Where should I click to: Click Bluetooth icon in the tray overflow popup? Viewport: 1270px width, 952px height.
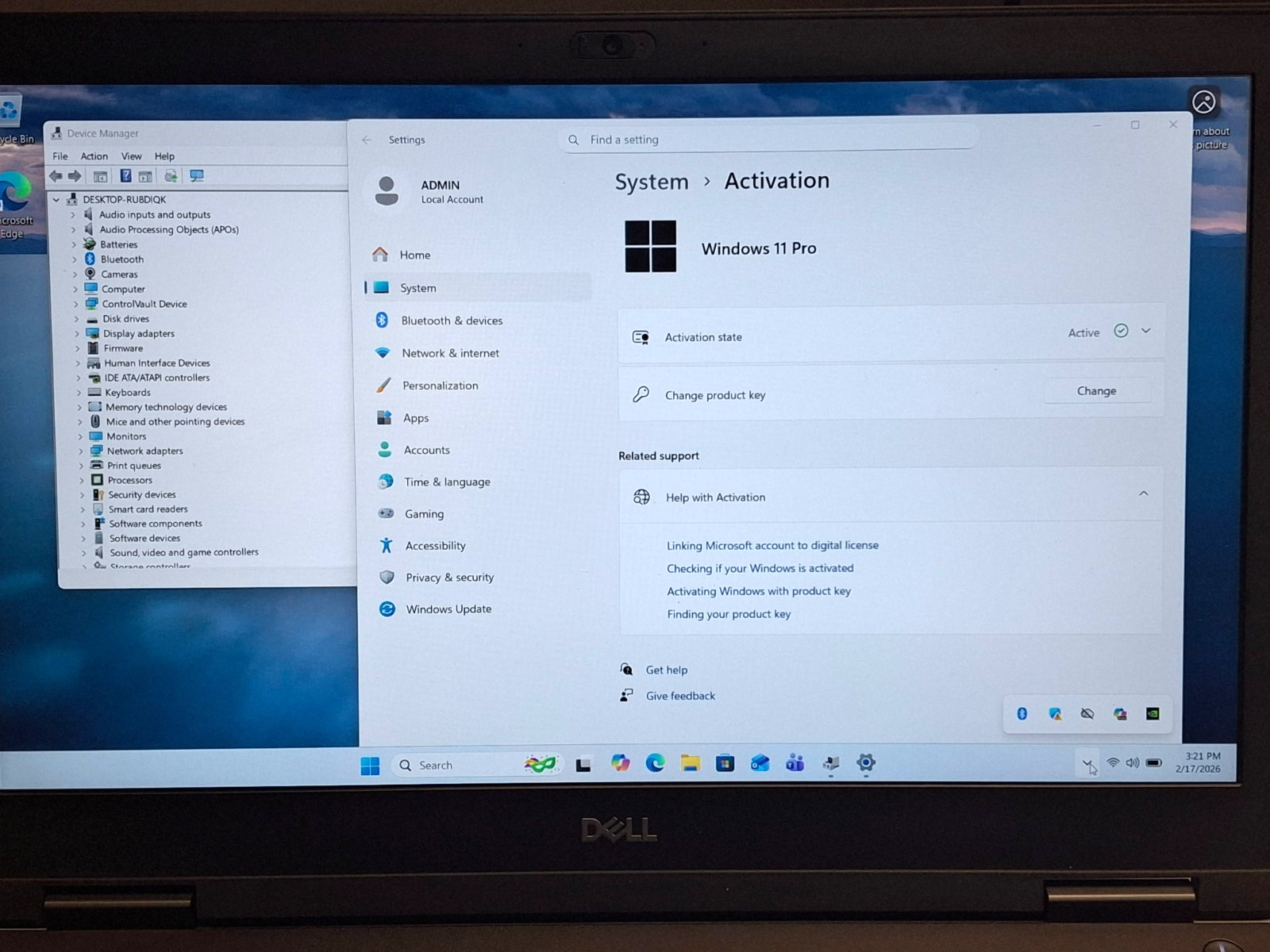coord(1022,714)
